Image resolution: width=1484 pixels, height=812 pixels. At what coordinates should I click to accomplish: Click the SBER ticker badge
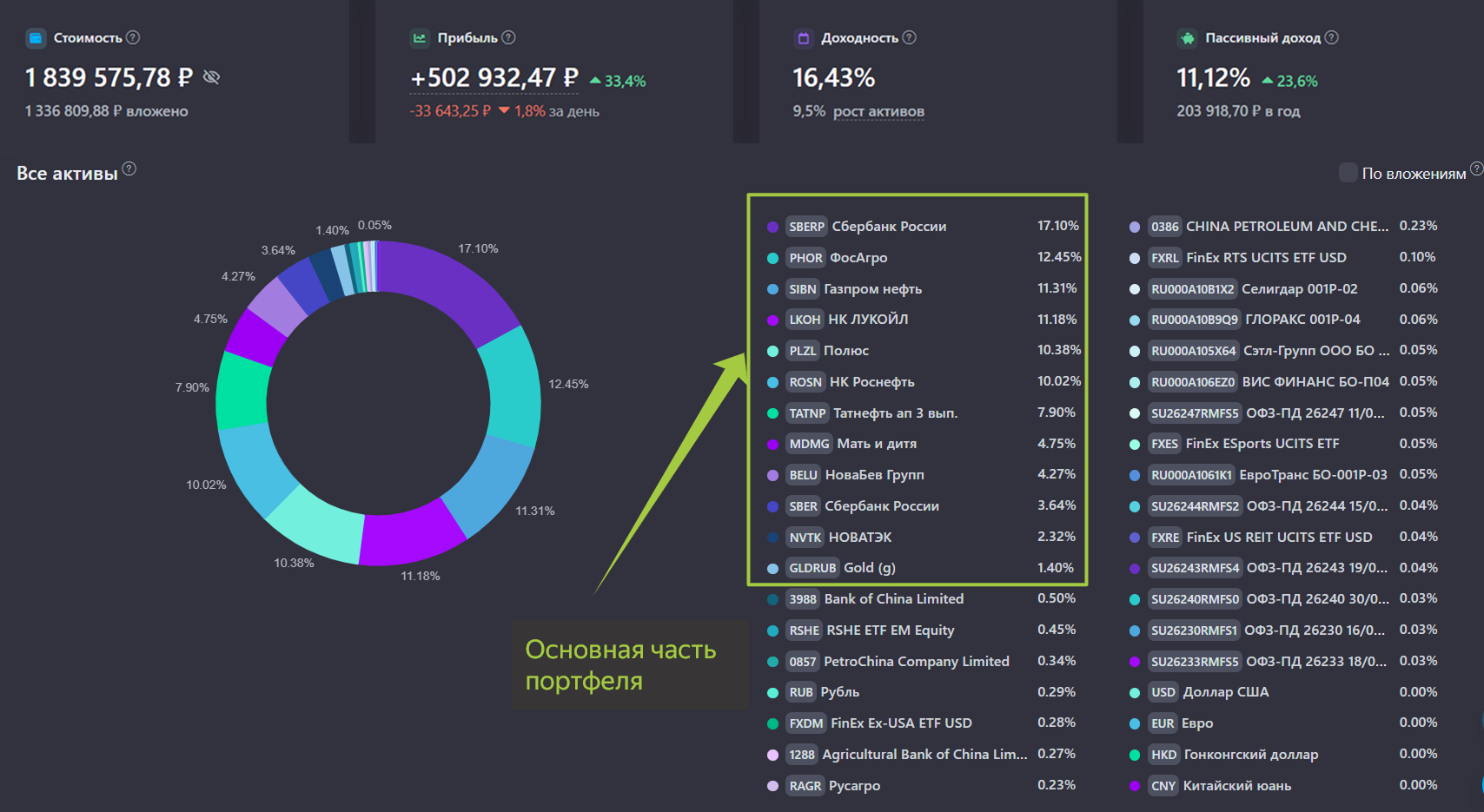click(803, 506)
